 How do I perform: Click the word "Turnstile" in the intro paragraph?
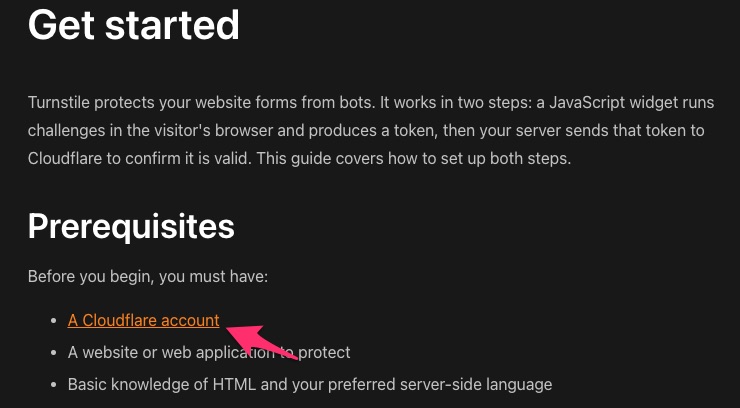tap(59, 103)
